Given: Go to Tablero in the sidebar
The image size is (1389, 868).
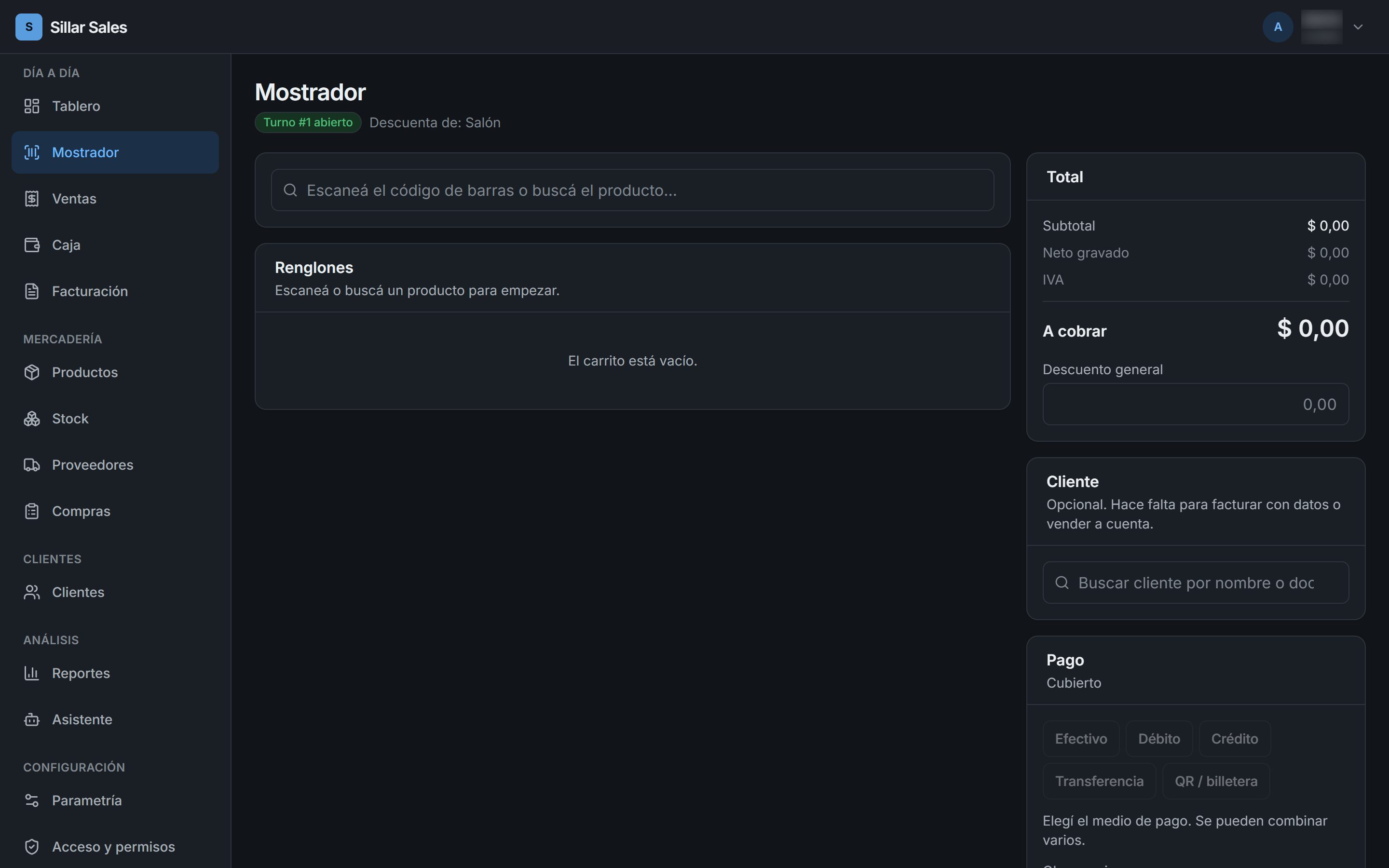Looking at the screenshot, I should point(115,106).
